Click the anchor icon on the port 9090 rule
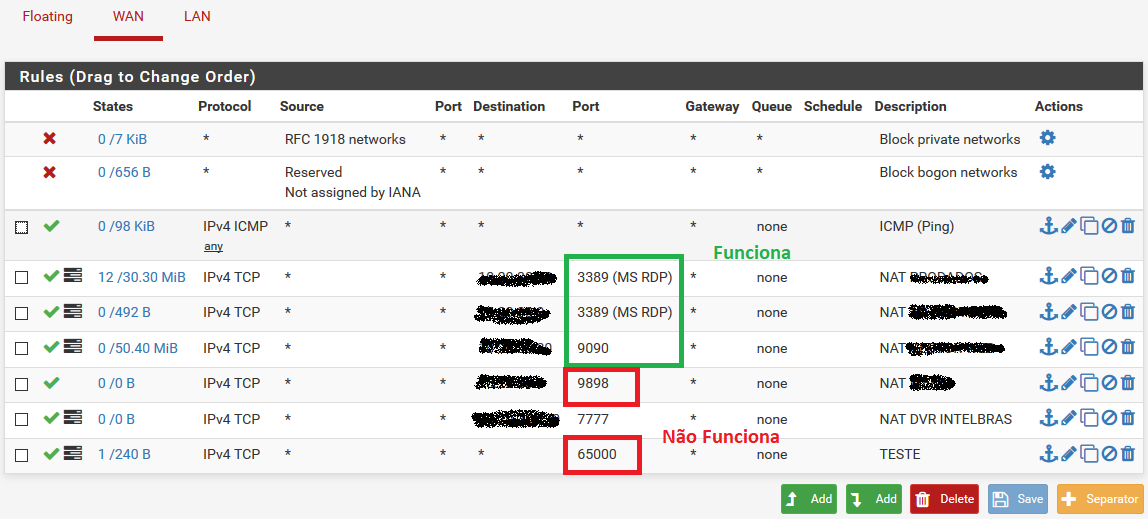Viewport: 1148px width, 519px height. 1048,347
